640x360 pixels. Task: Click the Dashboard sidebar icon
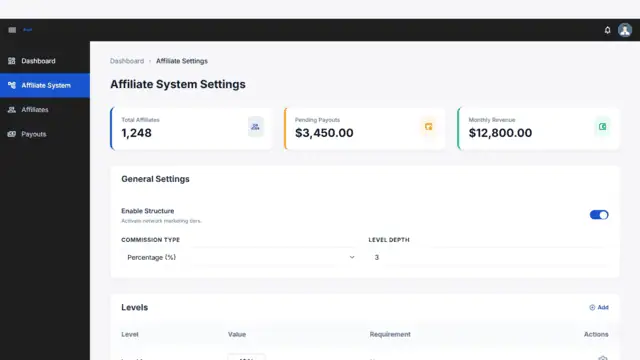click(x=11, y=61)
